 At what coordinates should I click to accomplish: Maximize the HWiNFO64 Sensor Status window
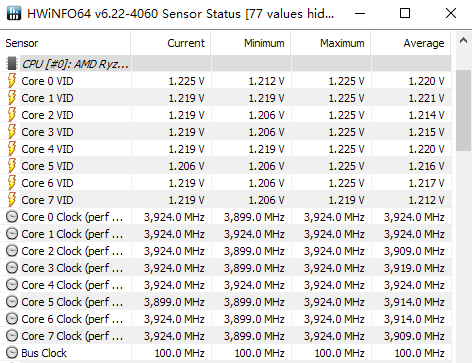point(405,13)
